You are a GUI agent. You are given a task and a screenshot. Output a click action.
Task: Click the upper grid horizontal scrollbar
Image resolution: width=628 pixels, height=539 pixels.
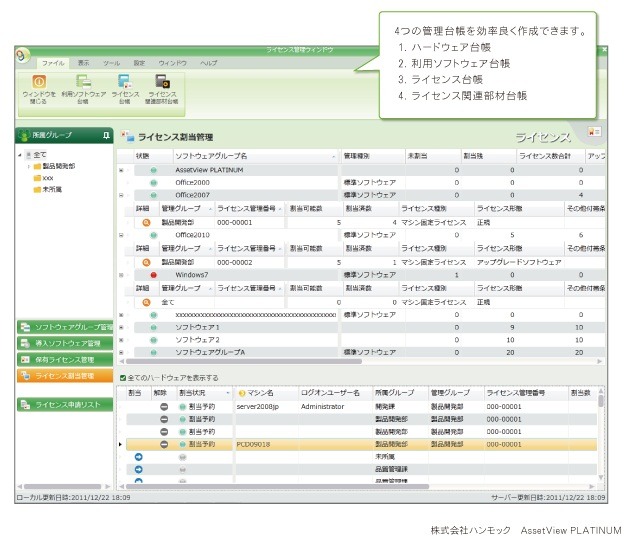244,361
